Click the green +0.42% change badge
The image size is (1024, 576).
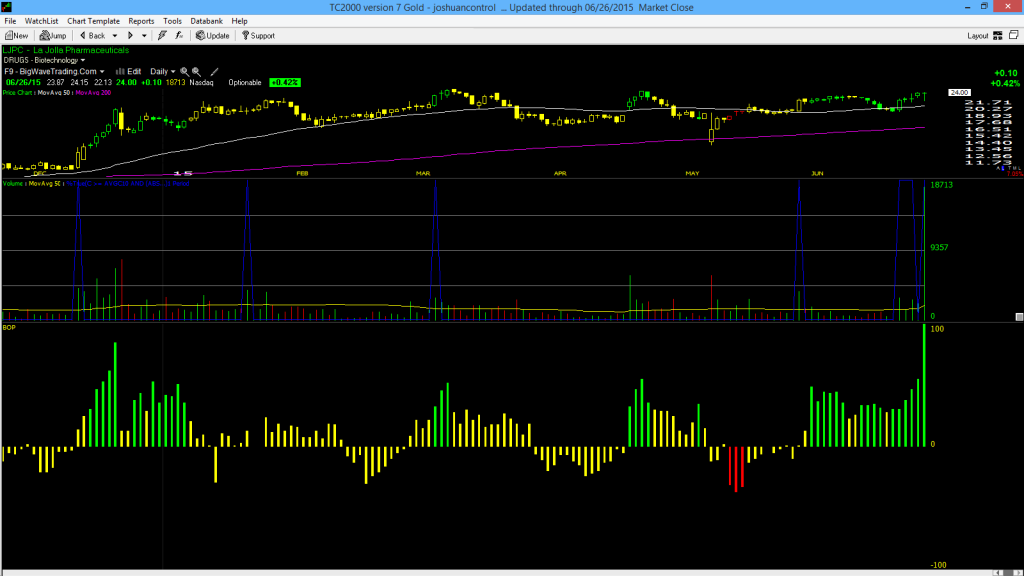coord(285,82)
